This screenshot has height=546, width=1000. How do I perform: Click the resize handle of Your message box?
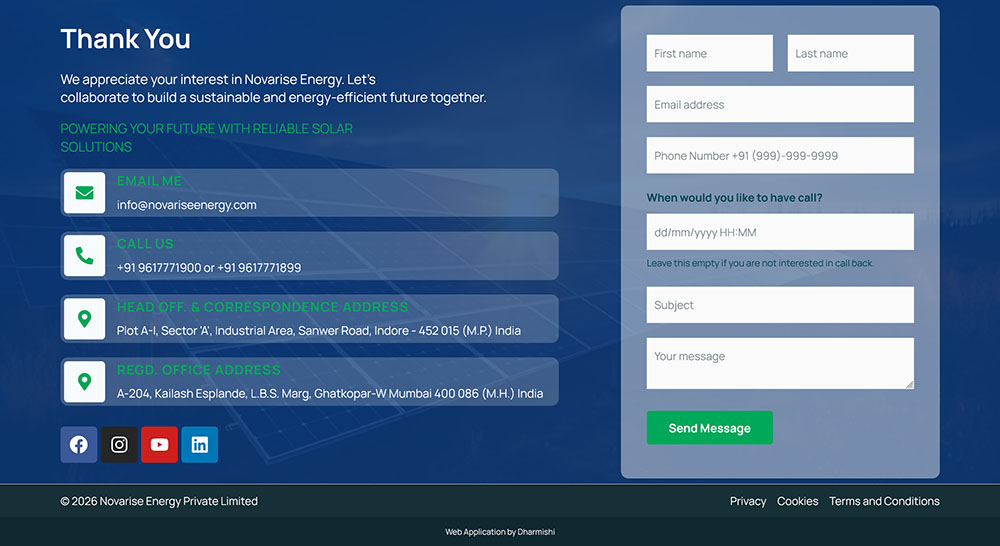[x=909, y=384]
